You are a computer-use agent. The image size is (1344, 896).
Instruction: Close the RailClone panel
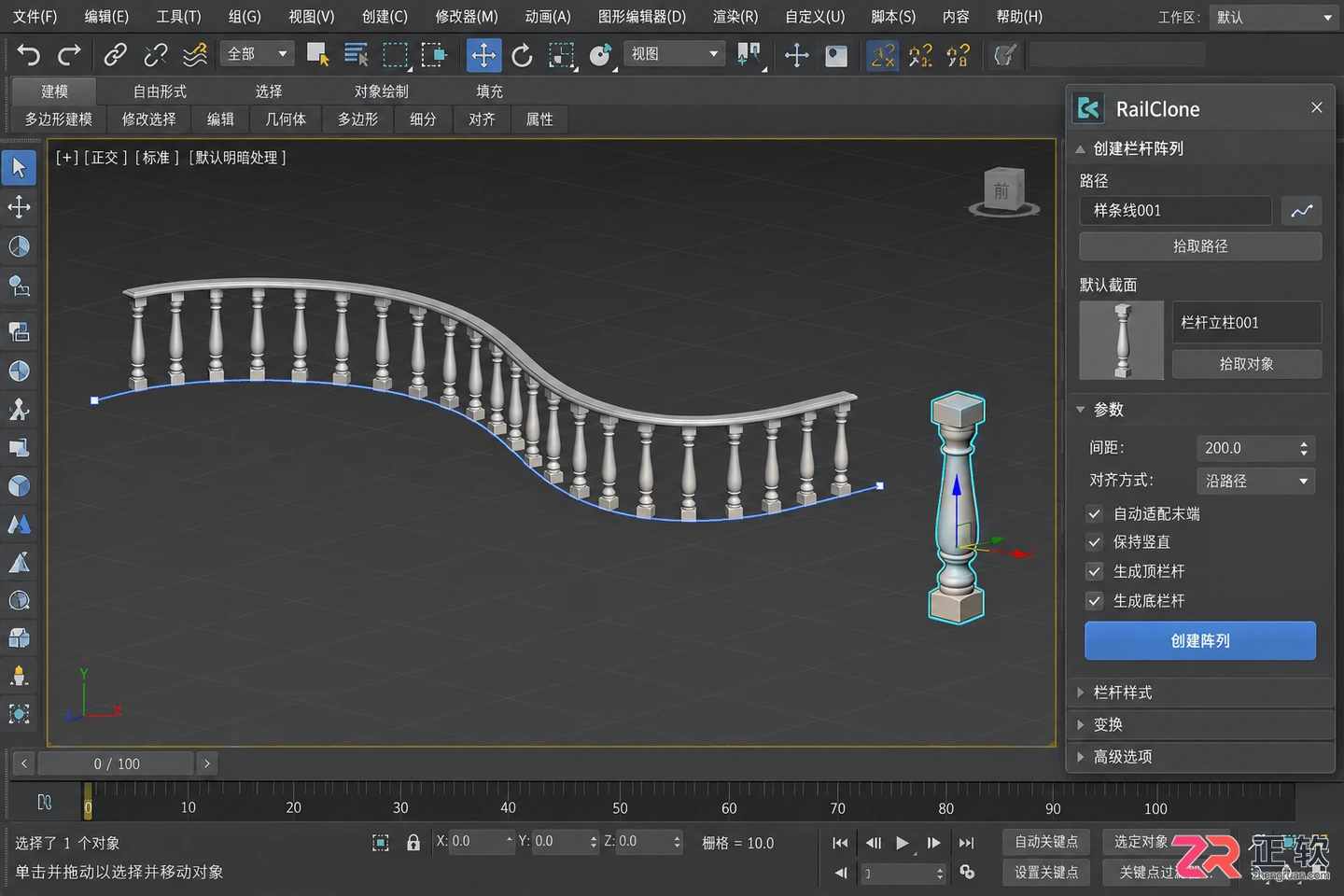click(1317, 107)
